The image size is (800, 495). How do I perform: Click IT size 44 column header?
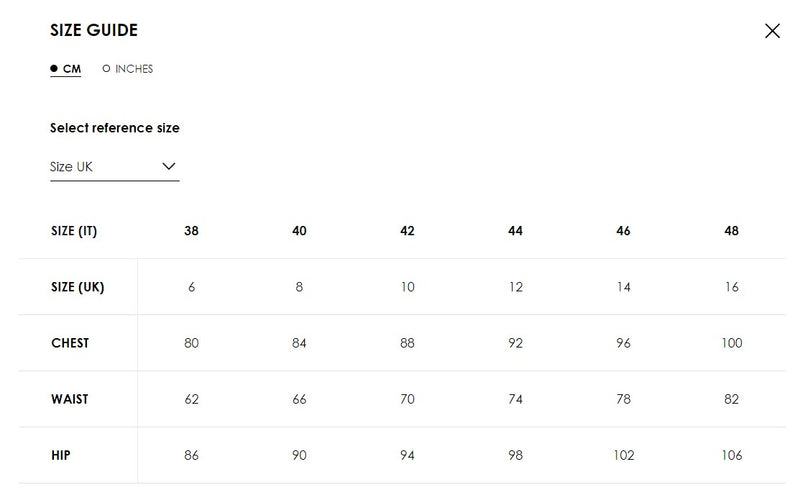tap(515, 231)
